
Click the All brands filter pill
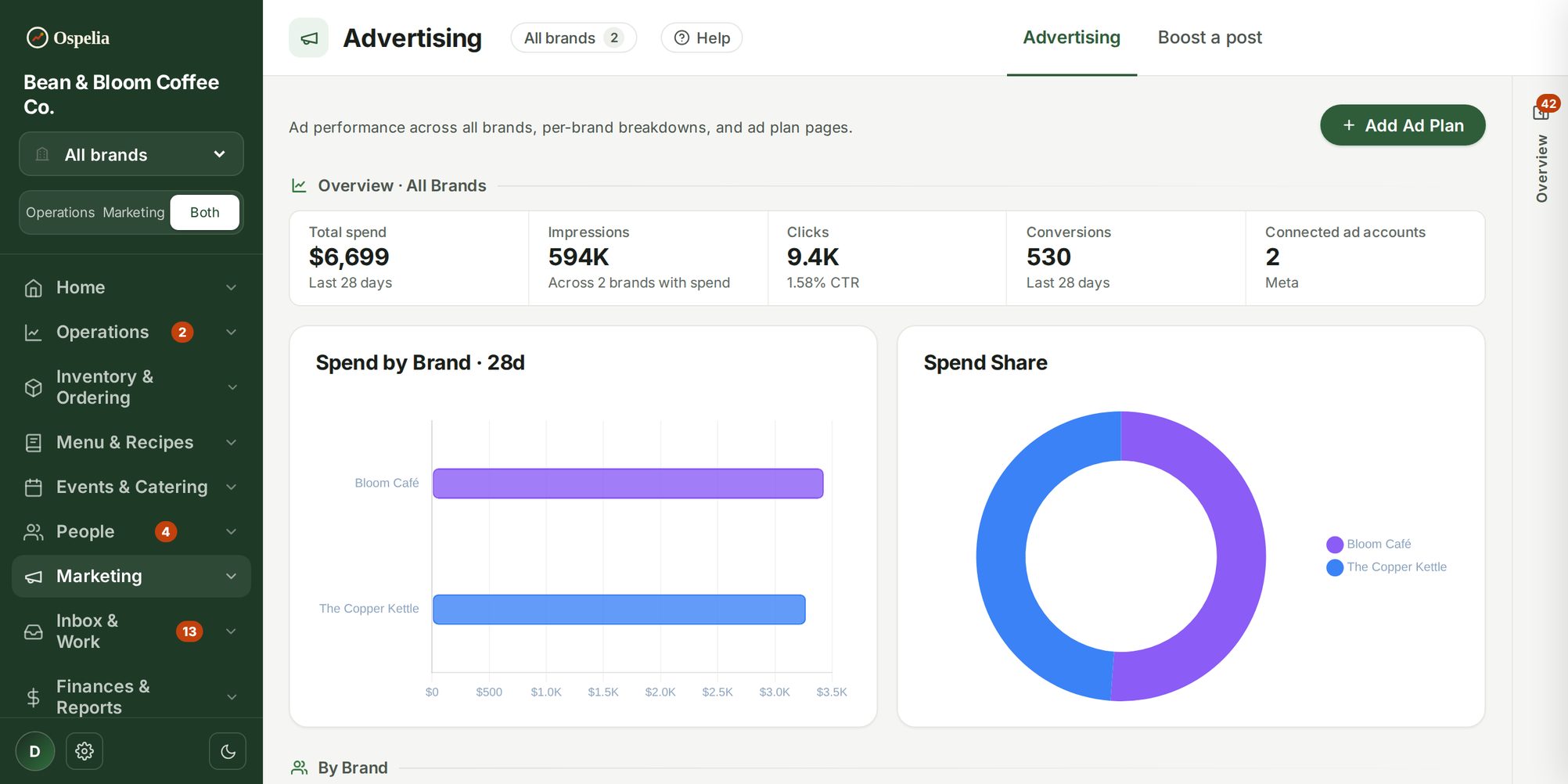pyautogui.click(x=574, y=38)
